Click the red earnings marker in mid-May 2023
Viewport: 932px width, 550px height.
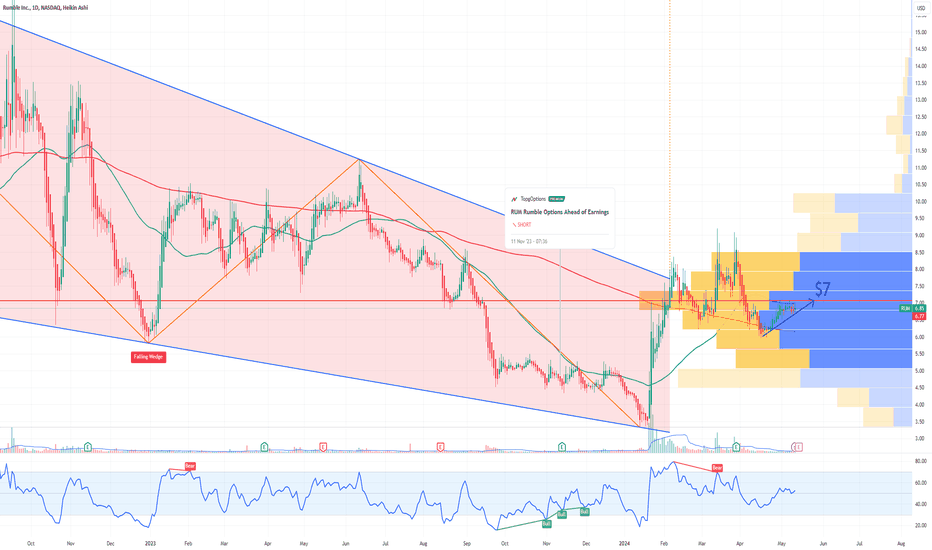click(x=323, y=446)
